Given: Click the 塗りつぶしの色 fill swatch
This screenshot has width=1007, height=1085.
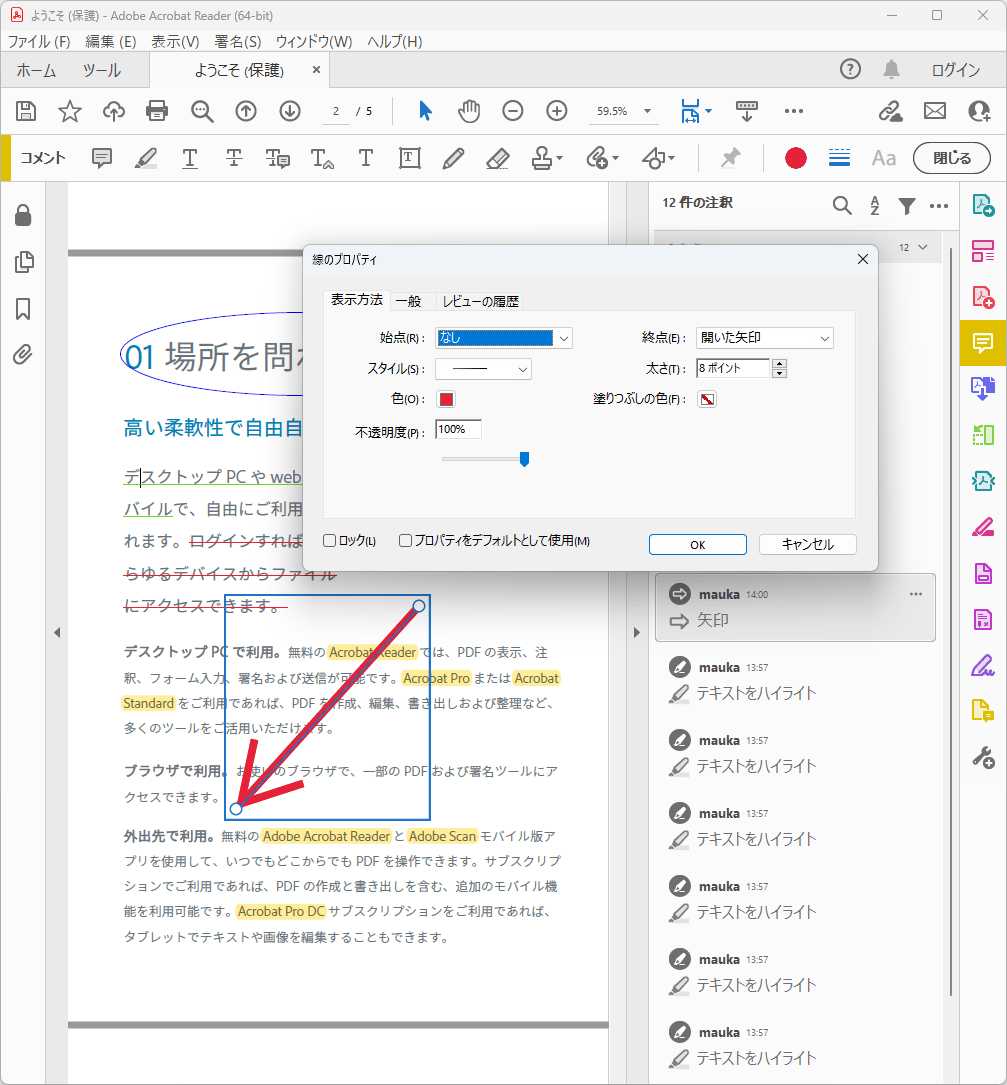Looking at the screenshot, I should 707,399.
